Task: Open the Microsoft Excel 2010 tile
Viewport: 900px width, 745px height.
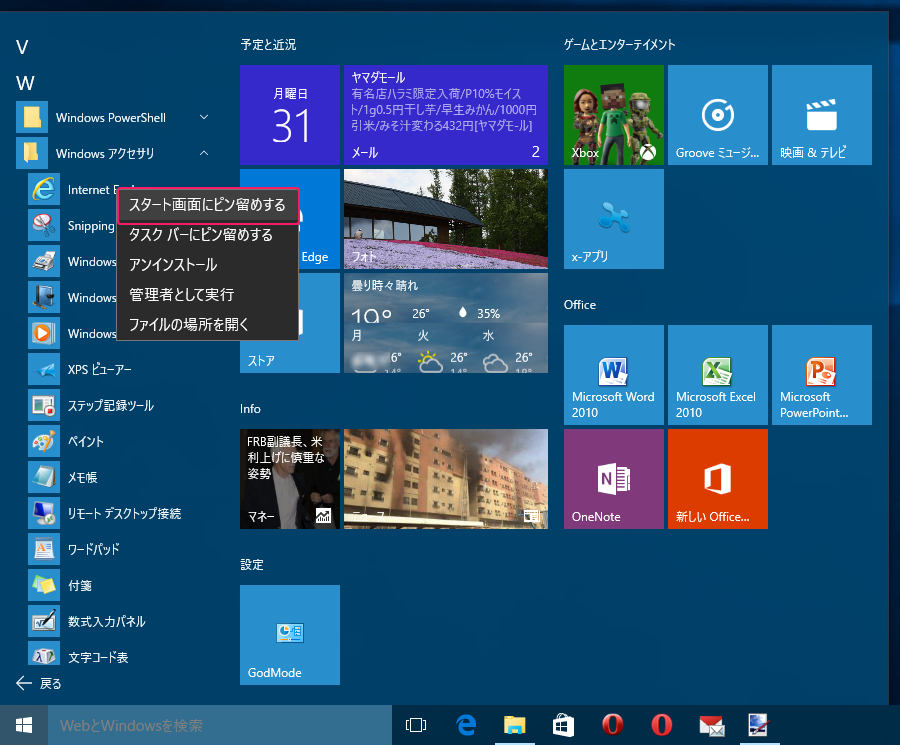Action: pos(717,375)
